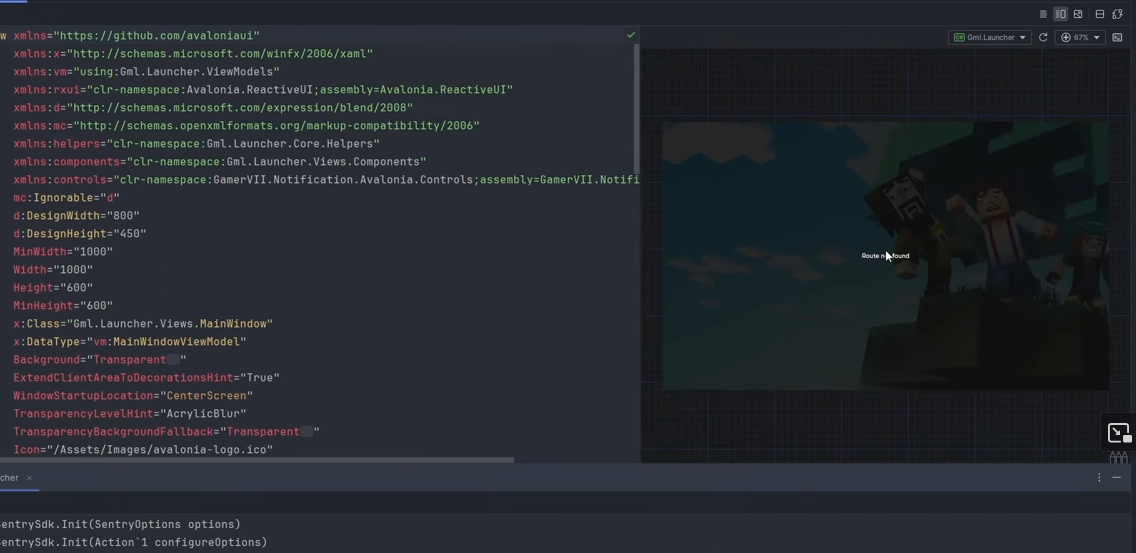Click the xmlns:d expression blend line
The image size is (1136, 553).
pyautogui.click(x=213, y=107)
